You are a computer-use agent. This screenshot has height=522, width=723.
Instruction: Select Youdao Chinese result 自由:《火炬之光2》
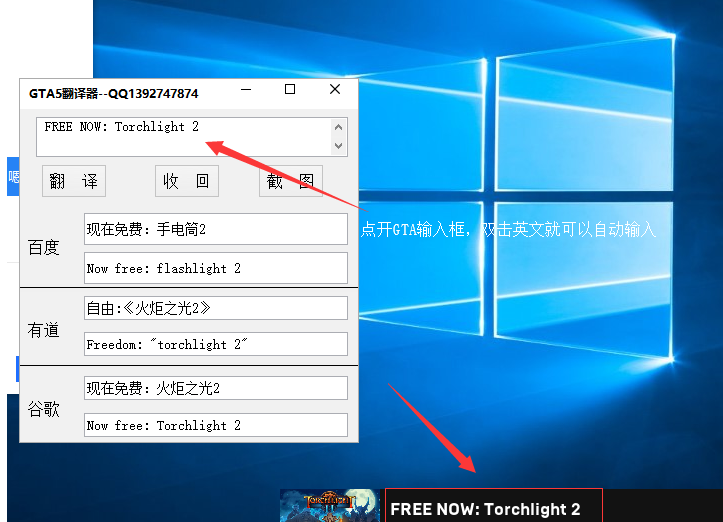tap(215, 308)
